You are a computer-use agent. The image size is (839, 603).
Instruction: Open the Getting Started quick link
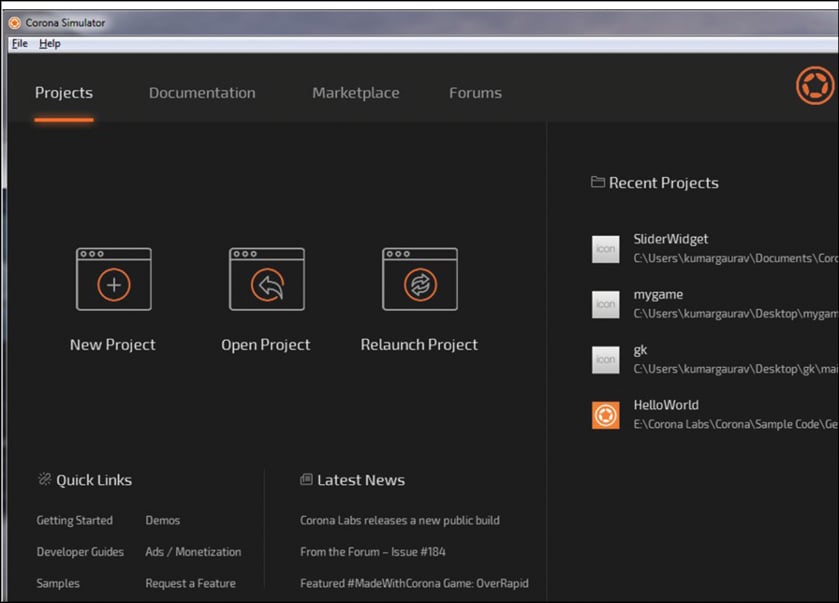pyautogui.click(x=75, y=520)
